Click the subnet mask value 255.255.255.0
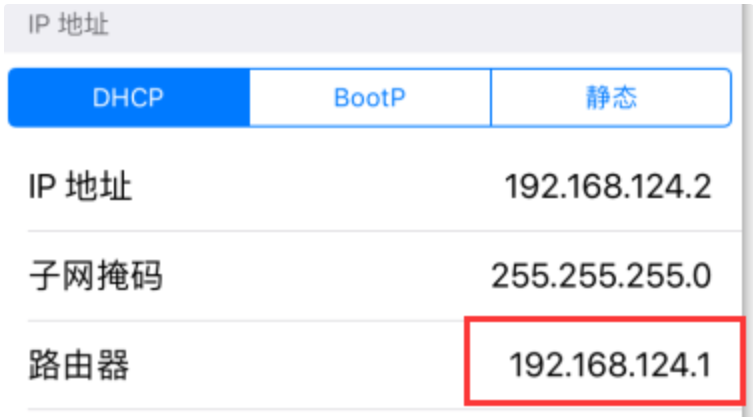This screenshot has width=753, height=417. coord(601,276)
